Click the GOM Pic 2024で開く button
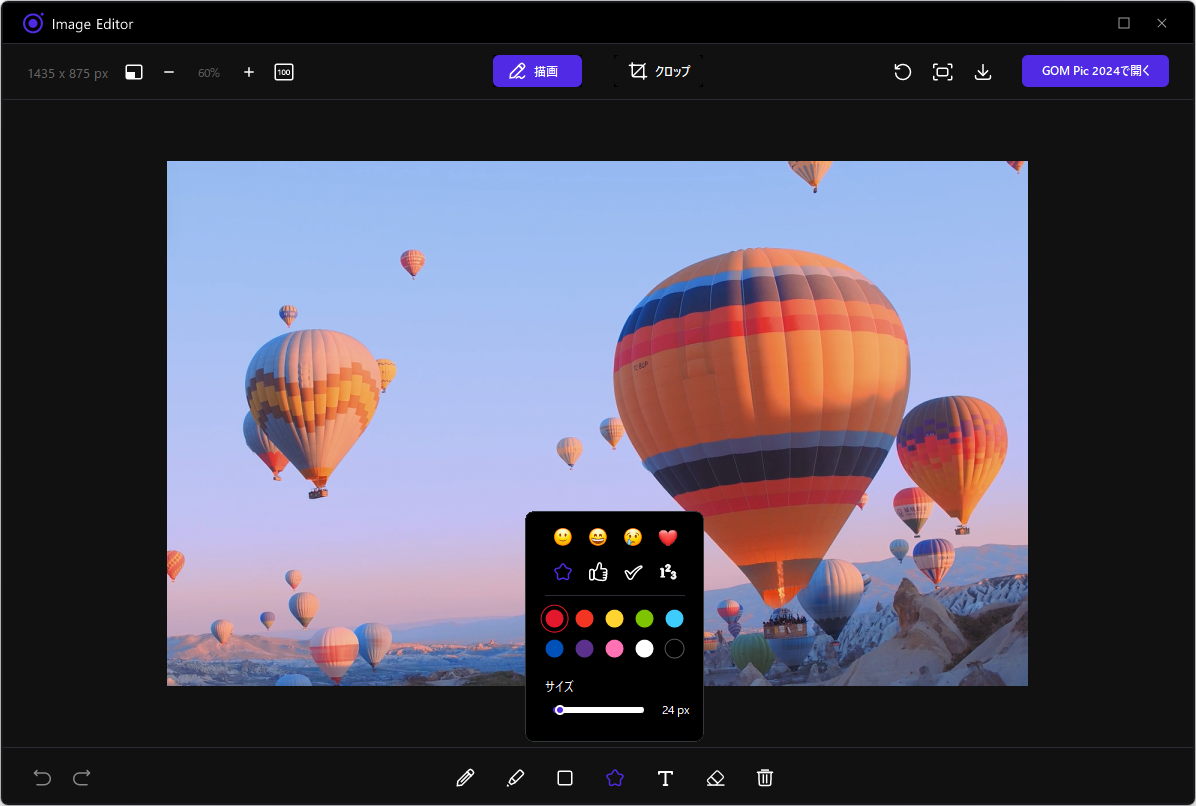This screenshot has width=1196, height=806. (x=1095, y=71)
